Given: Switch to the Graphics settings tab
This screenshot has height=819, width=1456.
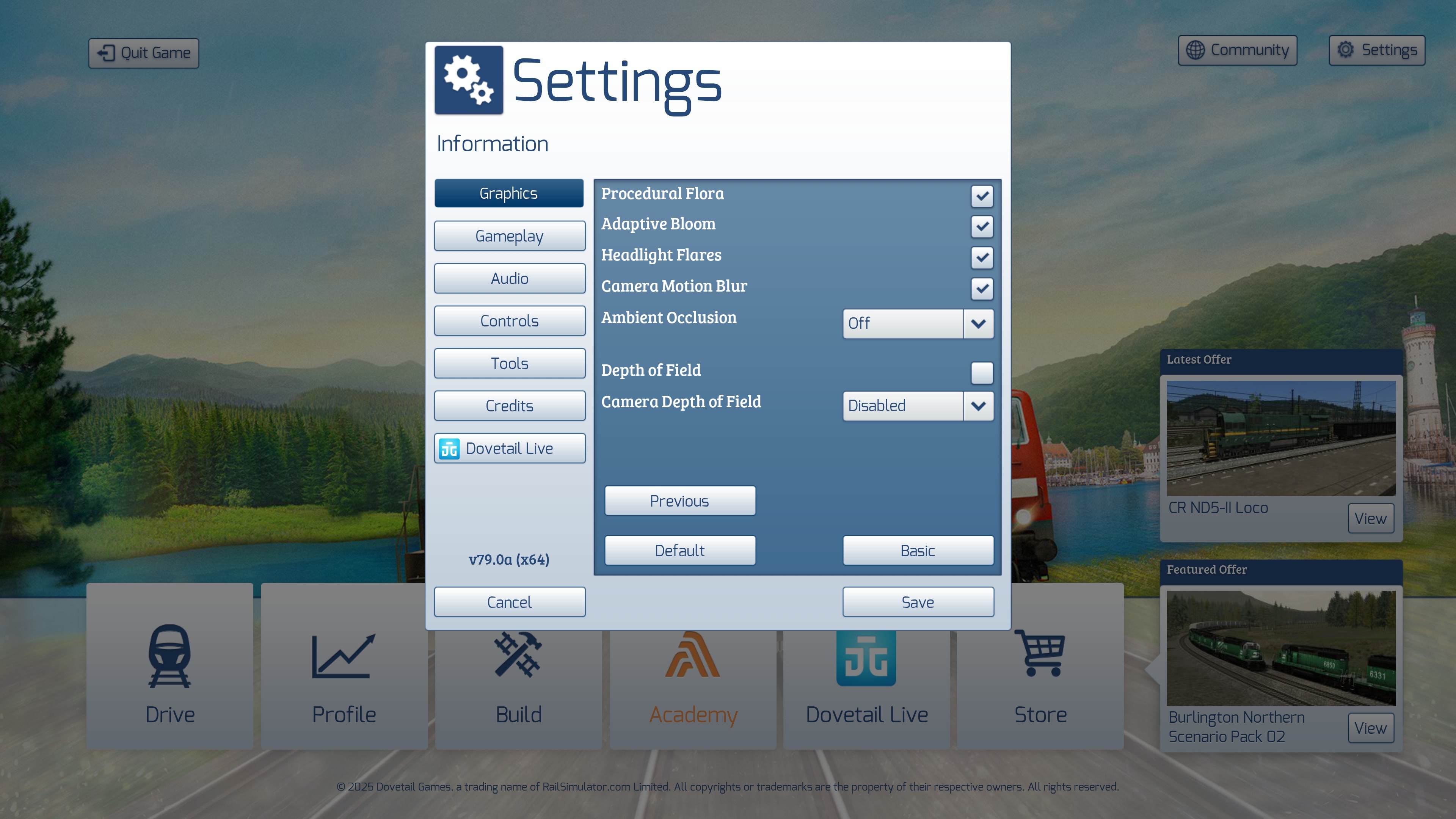Looking at the screenshot, I should pyautogui.click(x=509, y=193).
